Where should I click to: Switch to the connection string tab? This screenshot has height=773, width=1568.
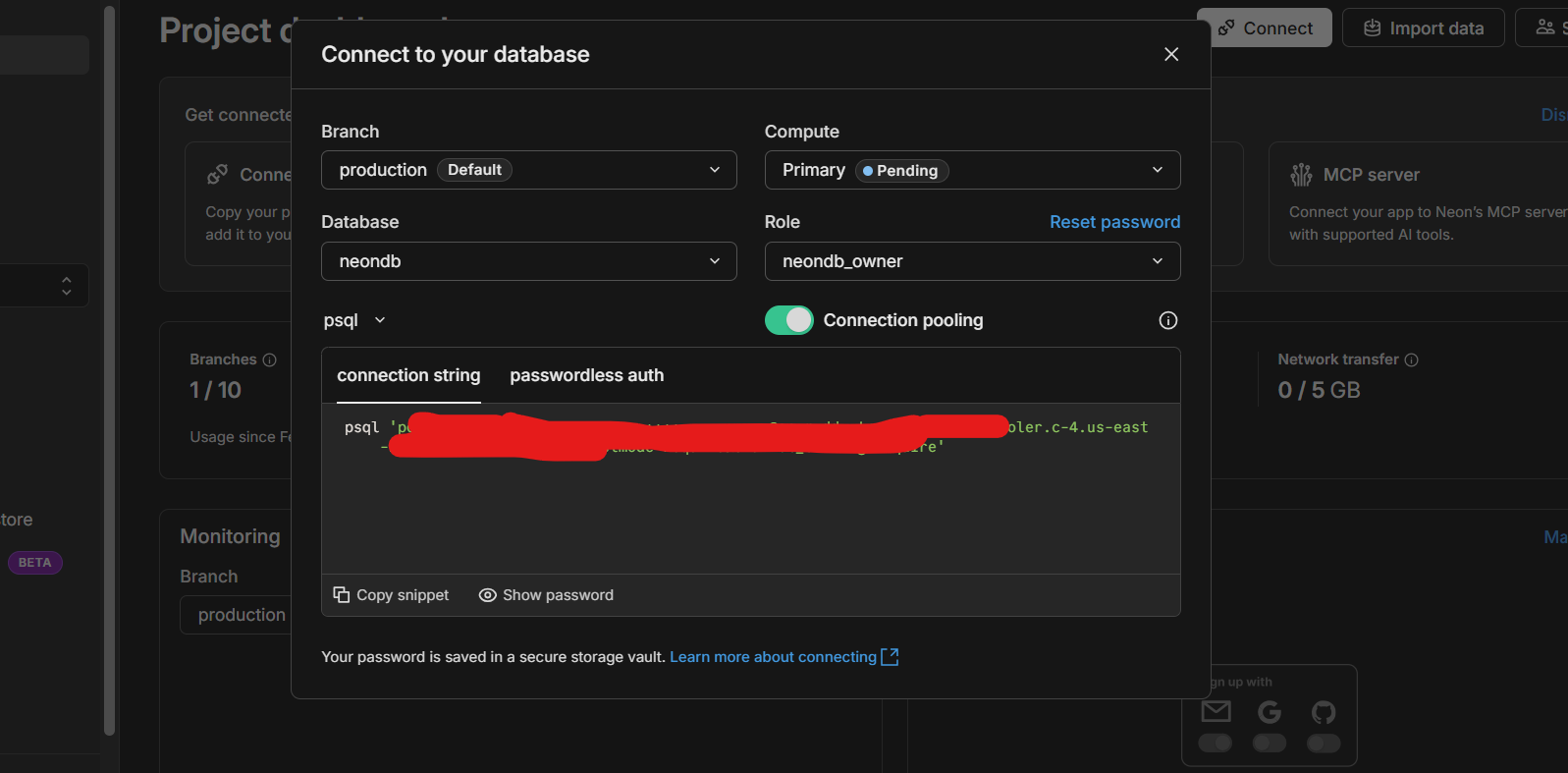coord(408,375)
